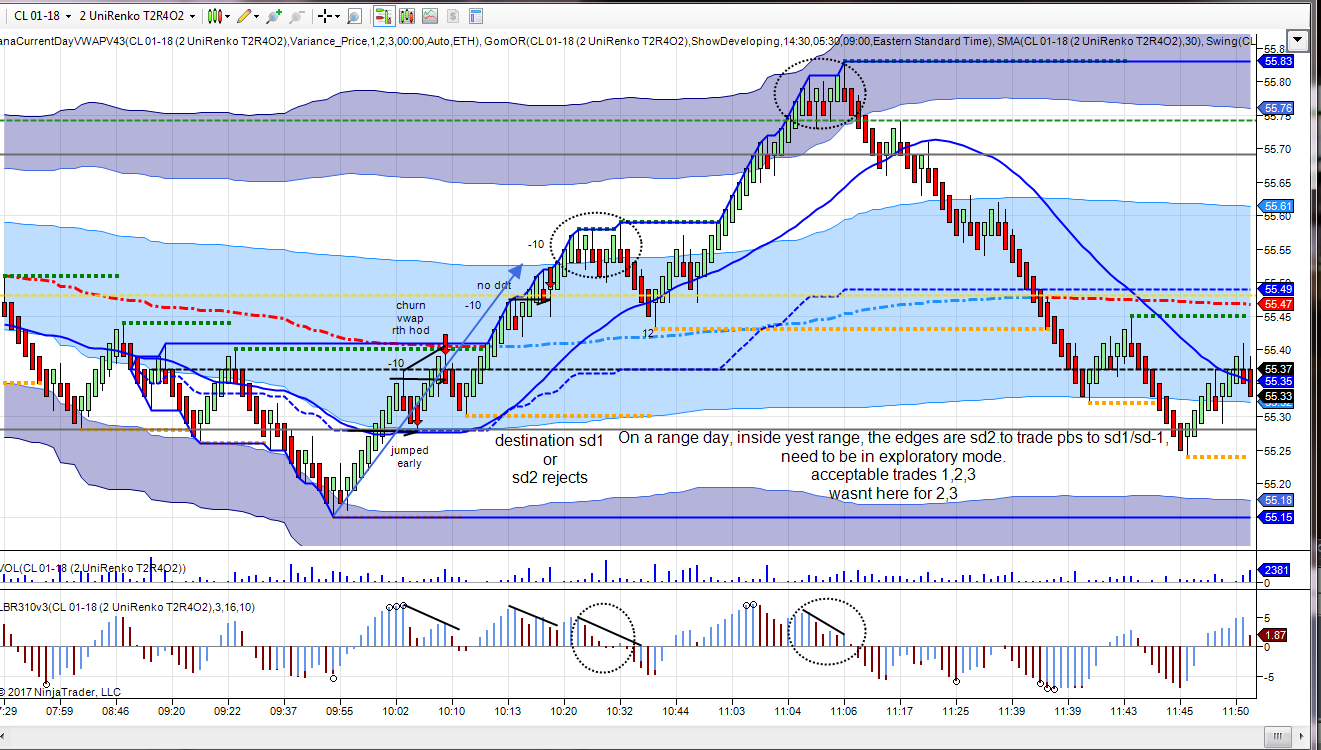1321x750 pixels.
Task: Open the Strategies dollar-sign icon
Action: click(x=451, y=16)
